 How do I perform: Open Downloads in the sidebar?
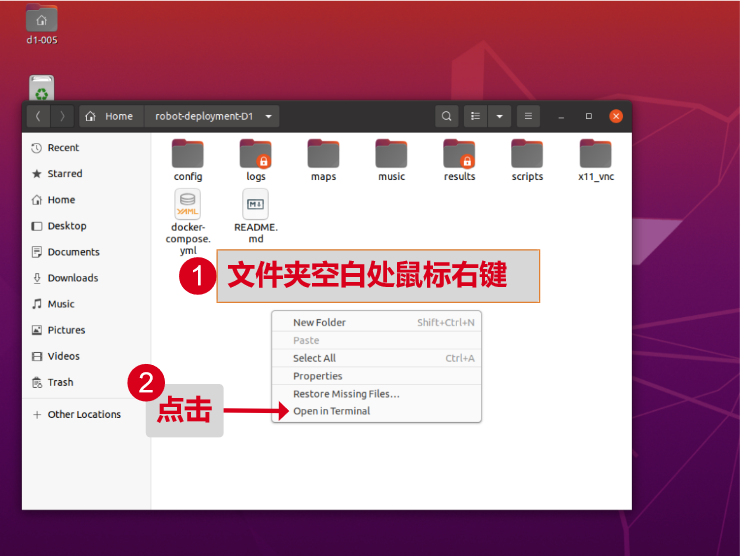87,278
